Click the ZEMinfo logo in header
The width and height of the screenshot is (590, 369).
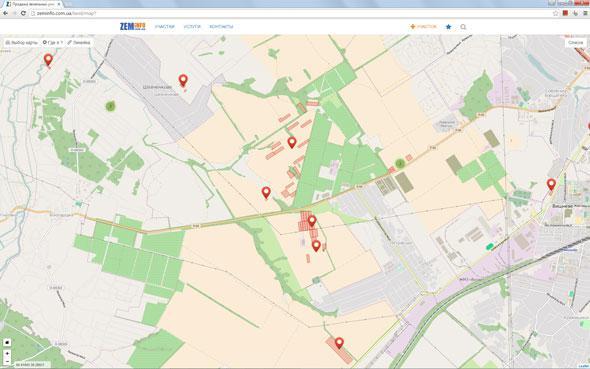(x=132, y=26)
